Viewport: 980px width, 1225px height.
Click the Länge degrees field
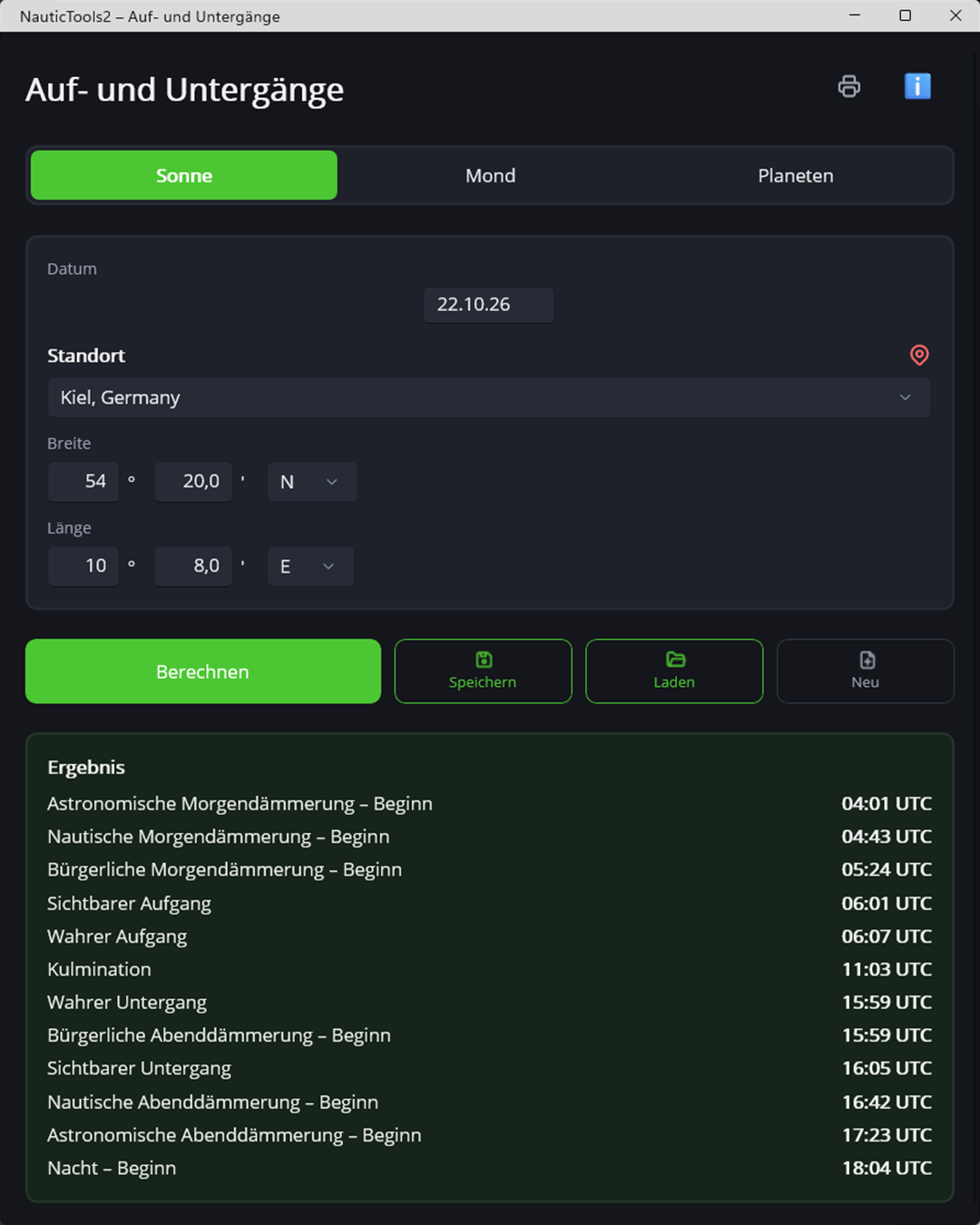click(x=83, y=566)
